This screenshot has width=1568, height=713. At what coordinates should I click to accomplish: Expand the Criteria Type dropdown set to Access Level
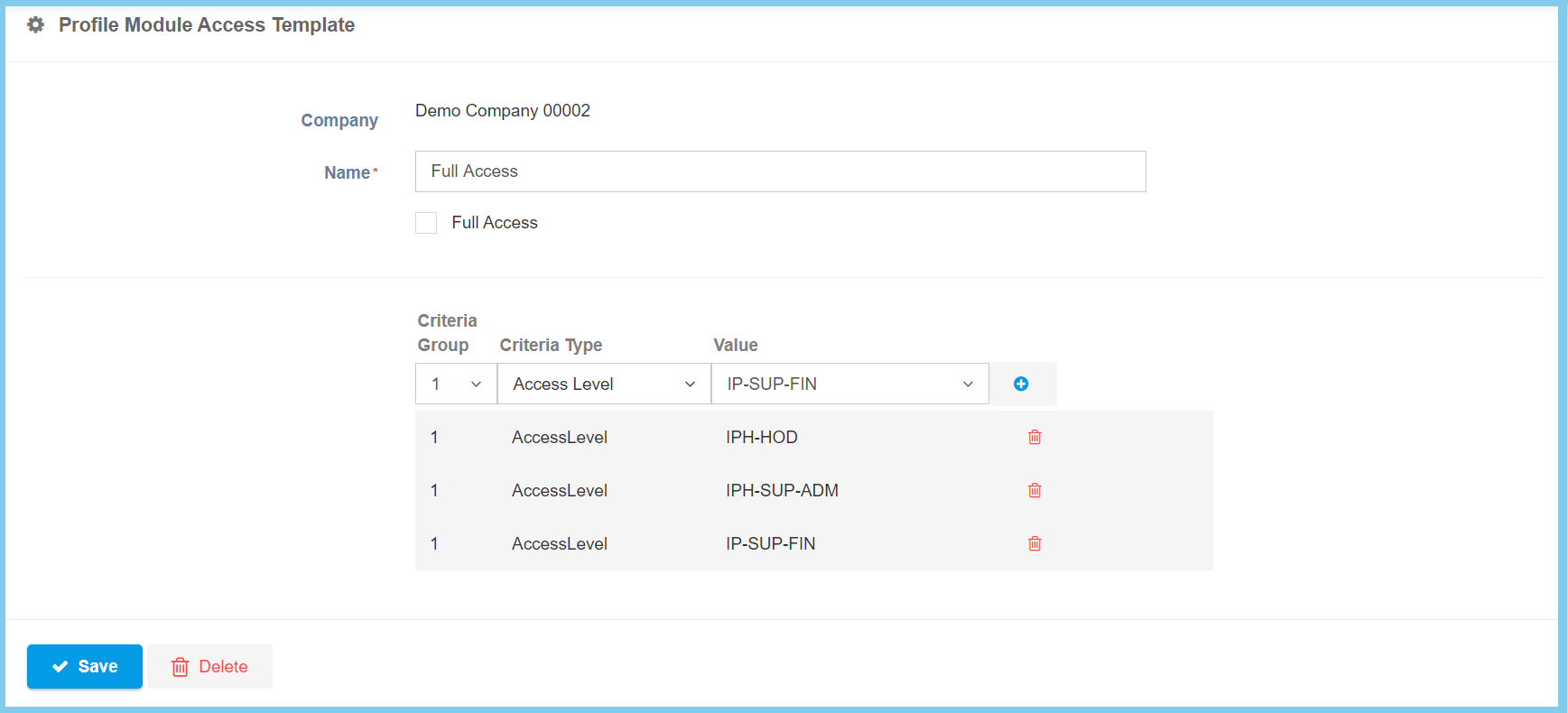tap(603, 384)
